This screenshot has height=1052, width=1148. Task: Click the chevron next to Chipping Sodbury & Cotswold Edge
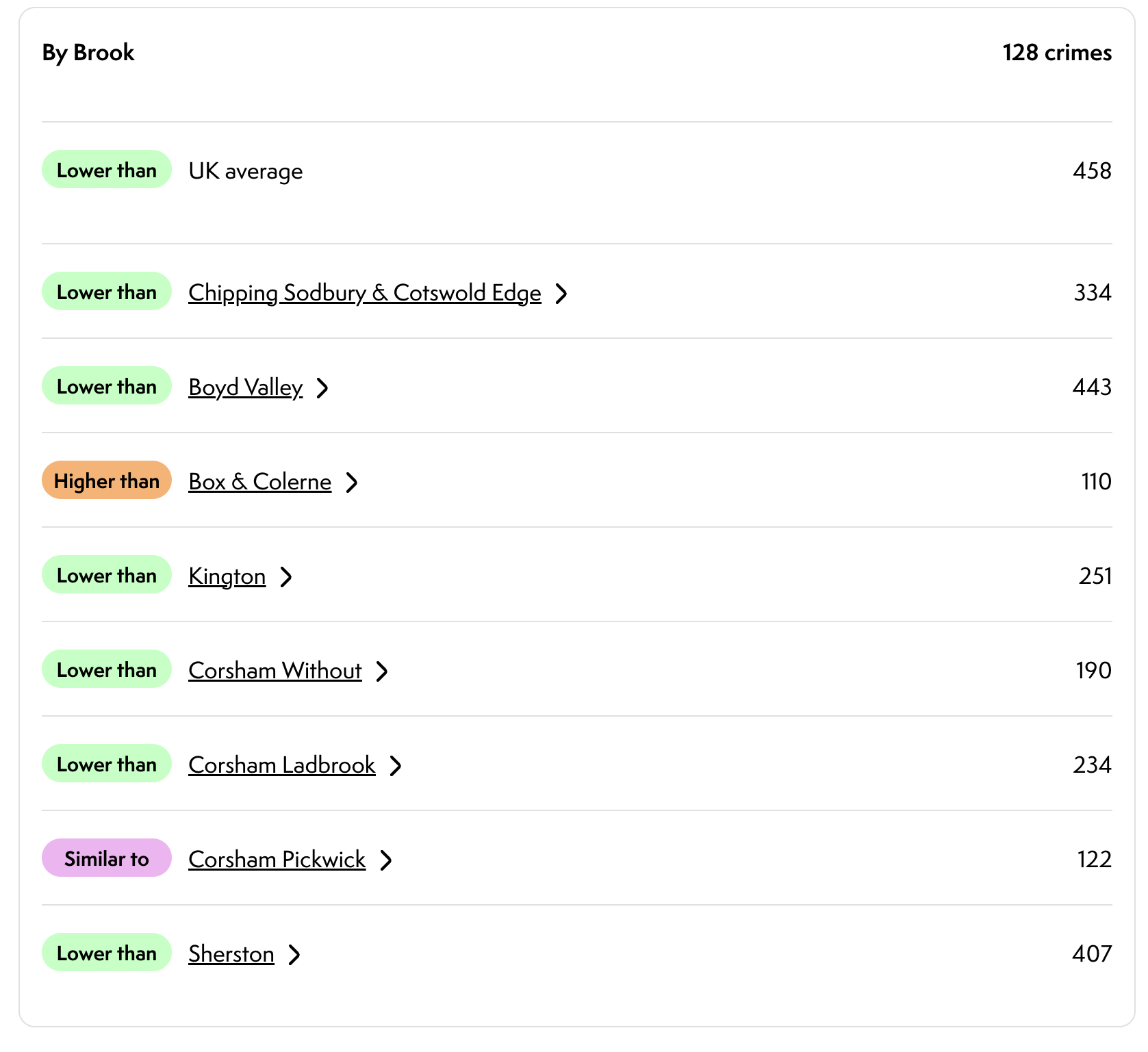[x=561, y=294]
